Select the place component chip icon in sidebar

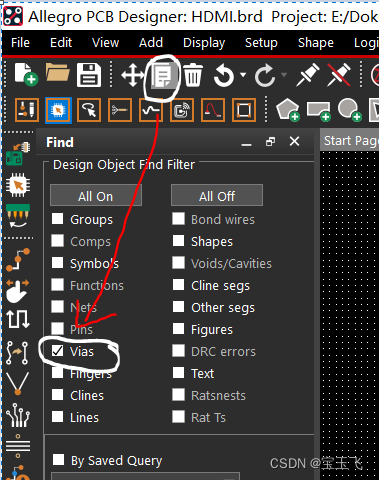tap(18, 185)
